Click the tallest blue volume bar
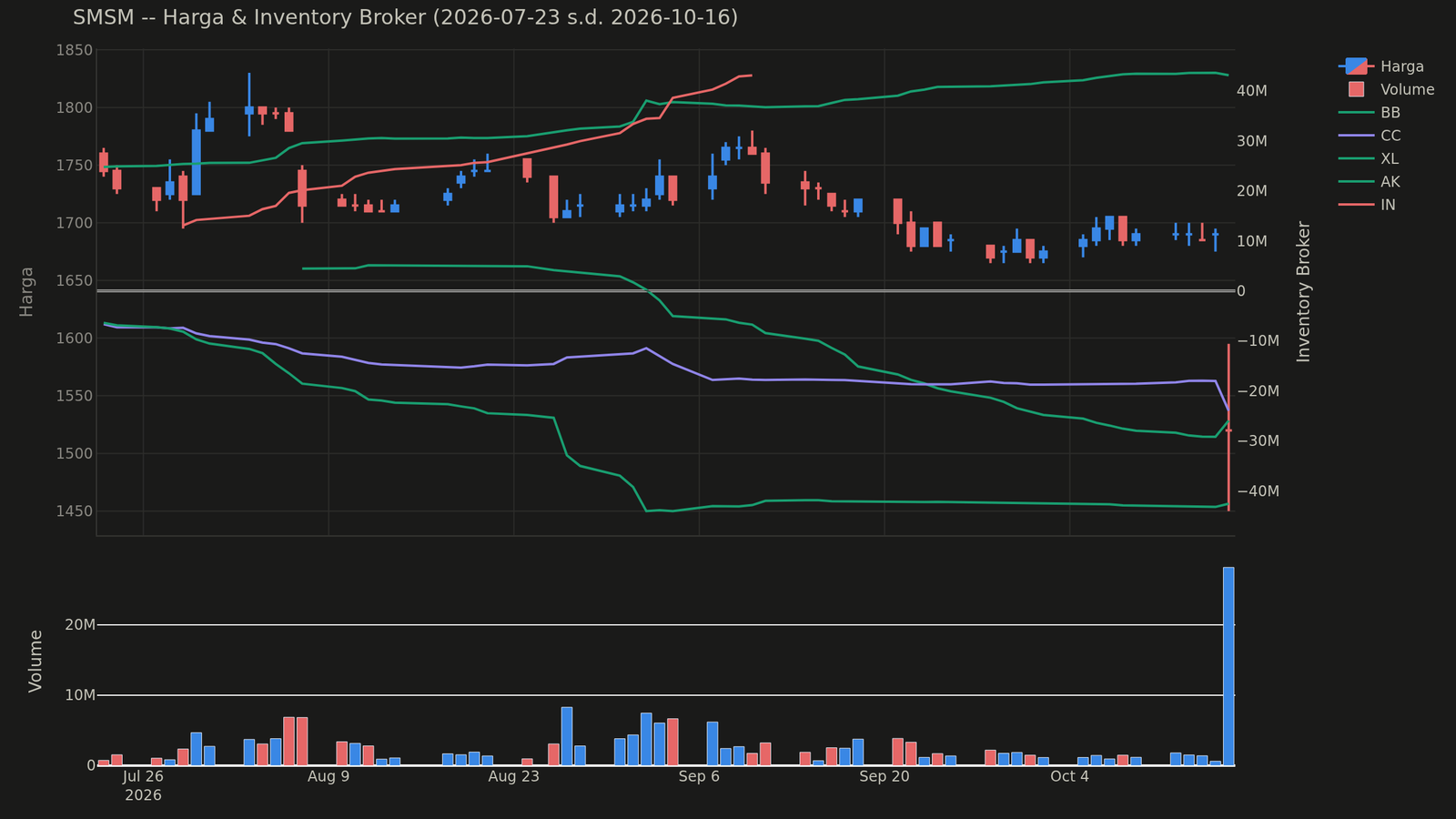Image resolution: width=1456 pixels, height=819 pixels. (1228, 666)
